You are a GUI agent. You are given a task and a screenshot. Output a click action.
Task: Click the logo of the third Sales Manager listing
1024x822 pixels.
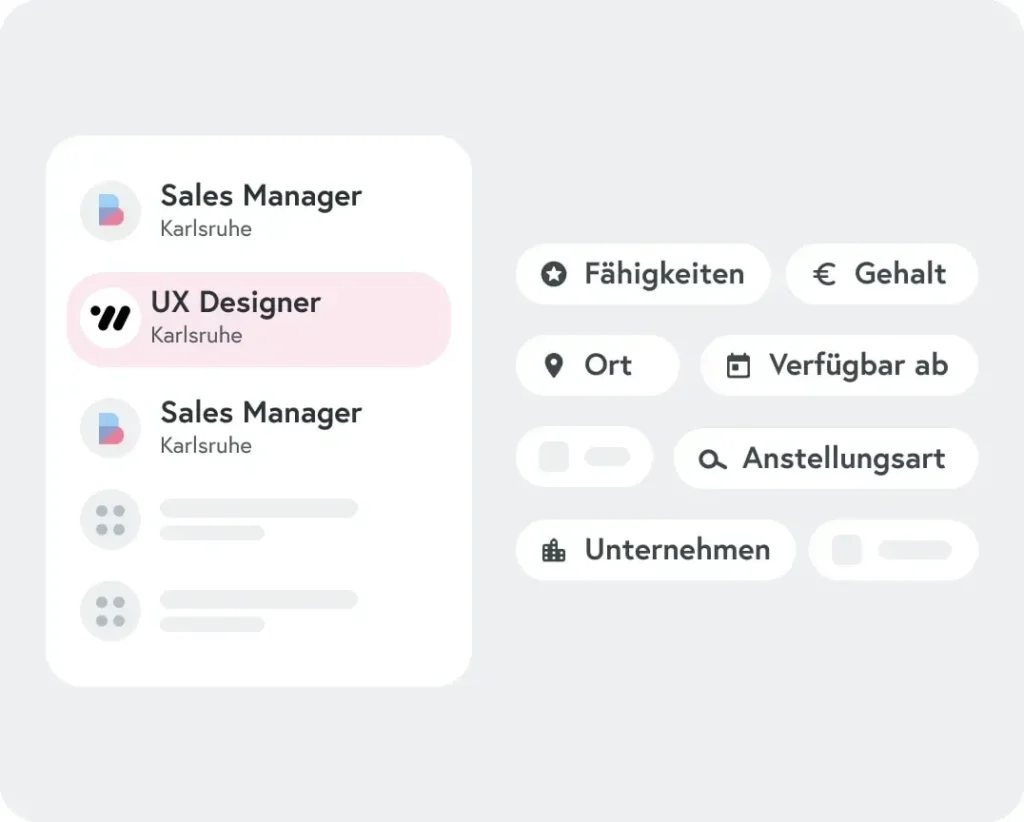pos(110,428)
